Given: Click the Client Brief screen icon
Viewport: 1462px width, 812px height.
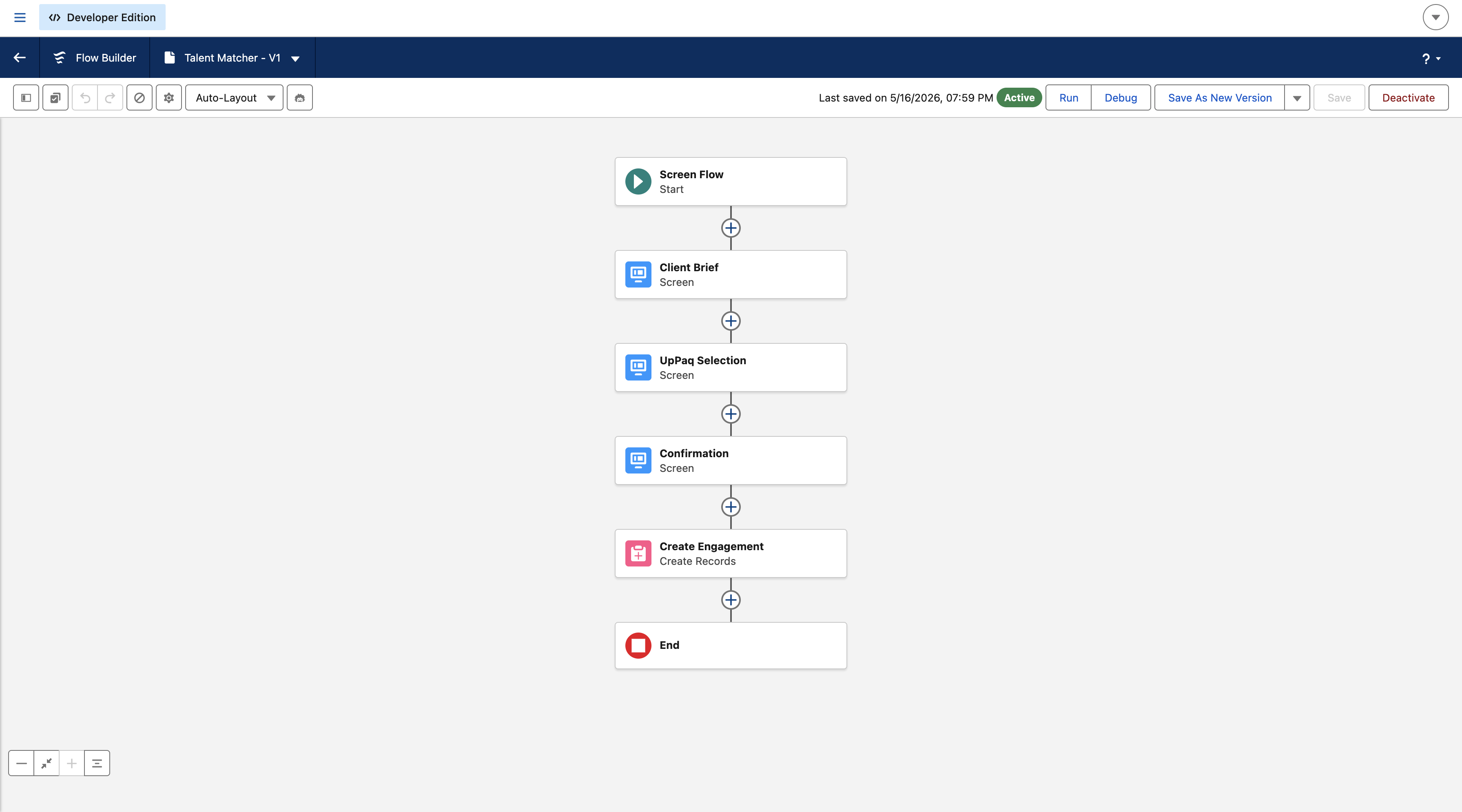Looking at the screenshot, I should tap(638, 274).
